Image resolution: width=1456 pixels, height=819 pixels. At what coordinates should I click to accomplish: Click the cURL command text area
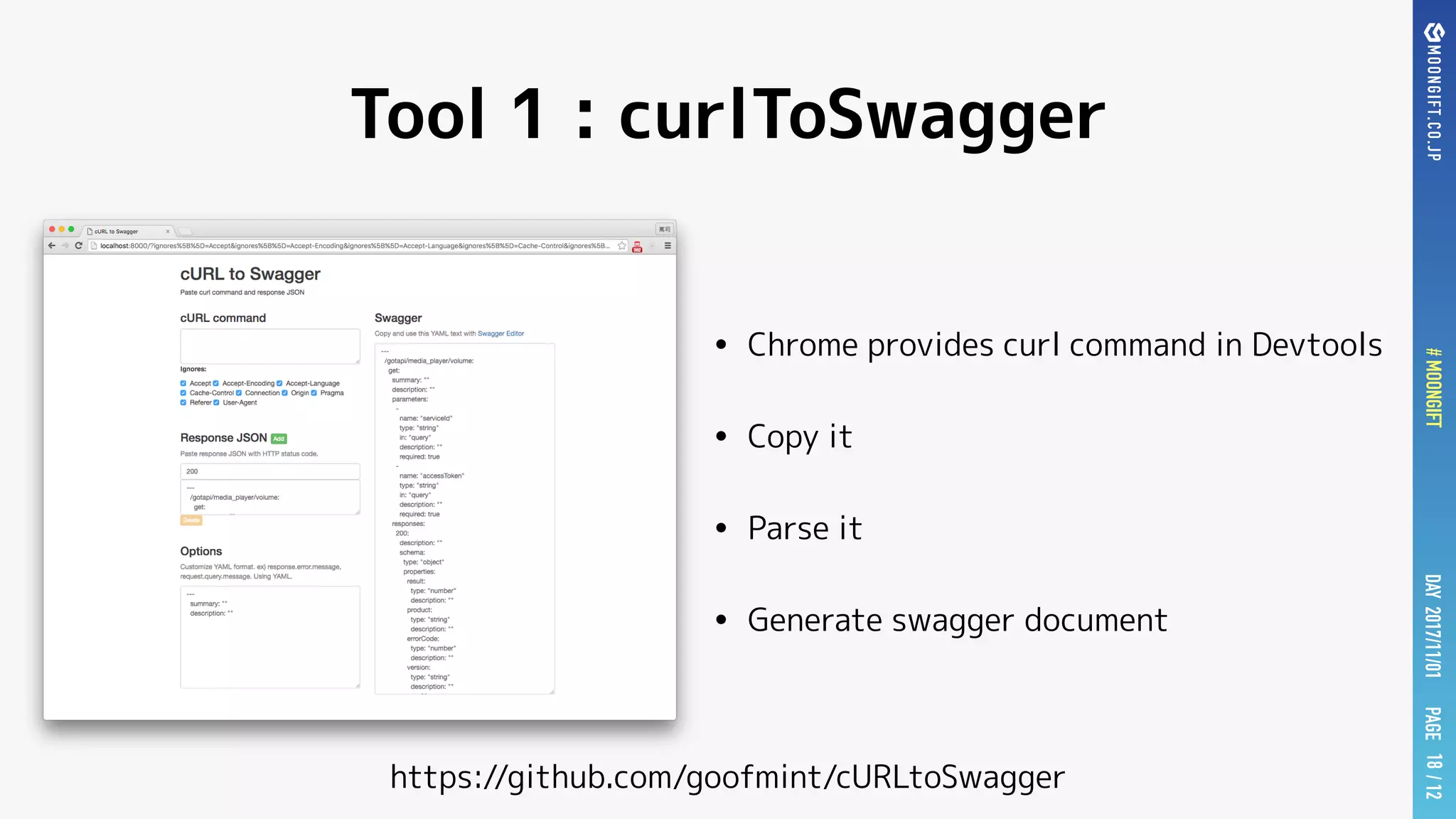click(x=270, y=346)
